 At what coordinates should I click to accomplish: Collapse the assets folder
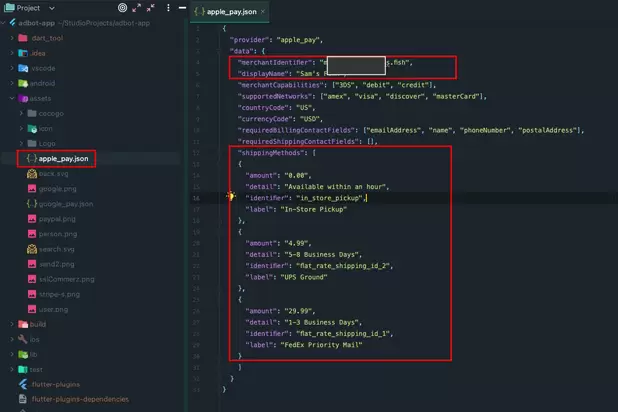pos(12,98)
